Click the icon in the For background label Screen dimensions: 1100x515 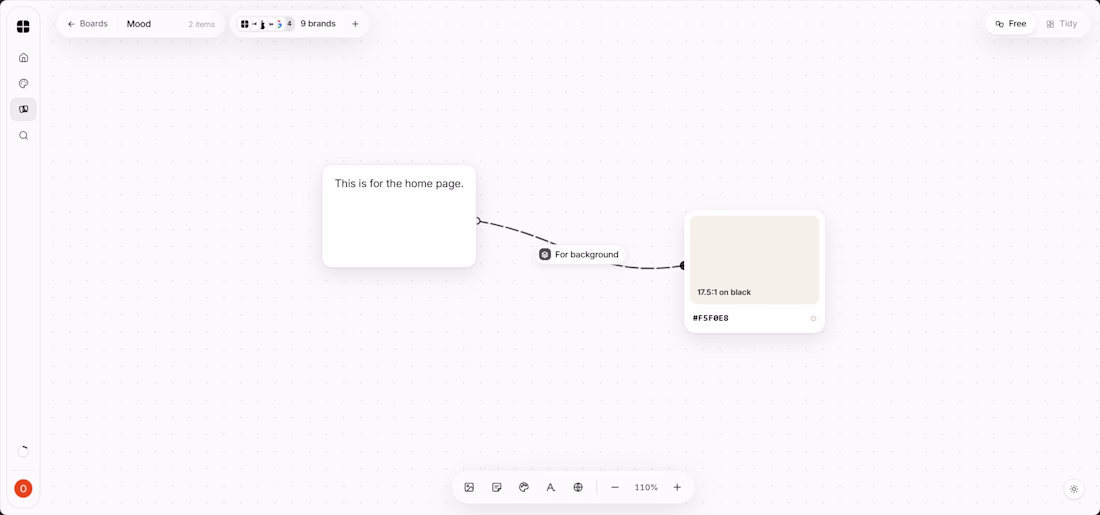(545, 255)
